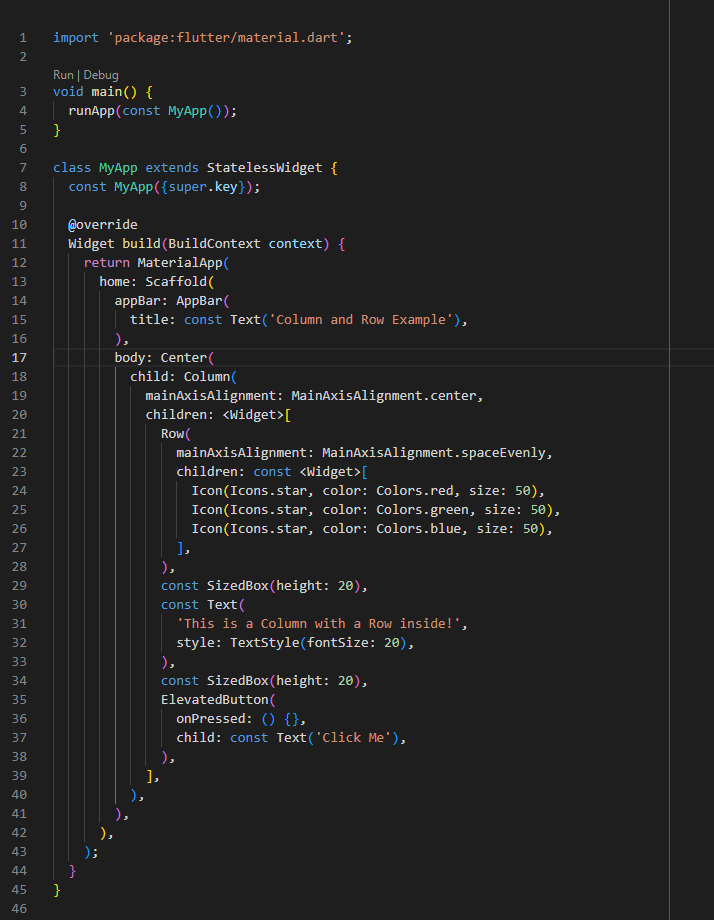Click 'extends' keyword on line 7

tap(172, 167)
